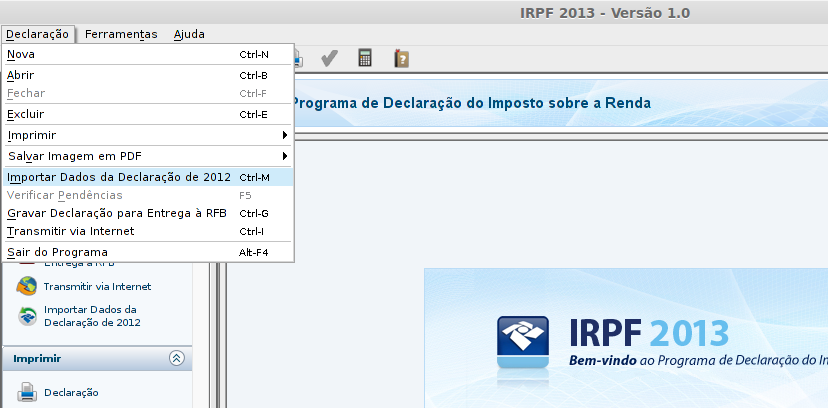828x408 pixels.
Task: Click the IRPF 2013 welcome title text
Action: pyautogui.click(x=649, y=333)
